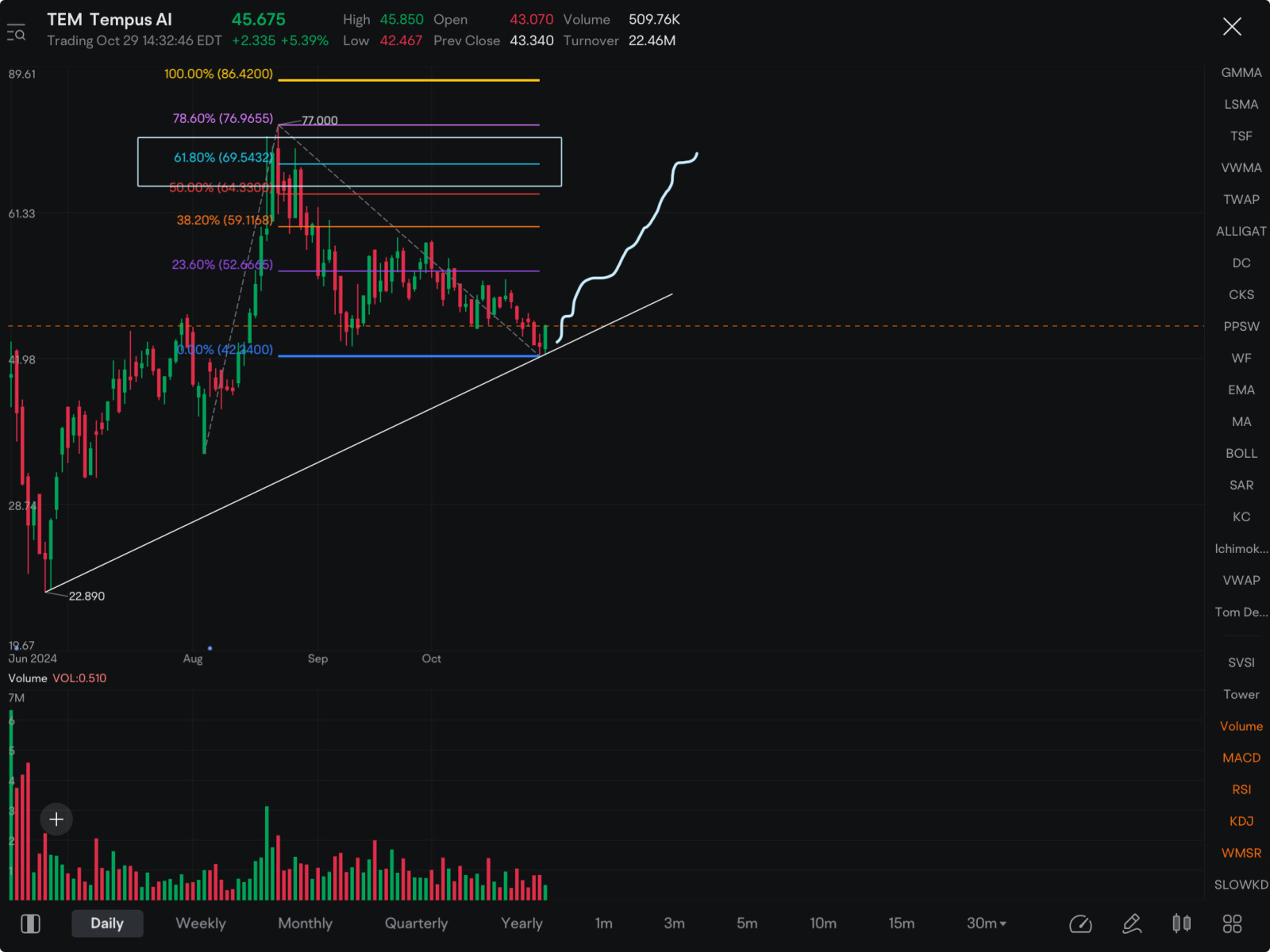This screenshot has width=1270, height=952.
Task: Disable the active RSI sub-indicator
Action: pos(1241,789)
